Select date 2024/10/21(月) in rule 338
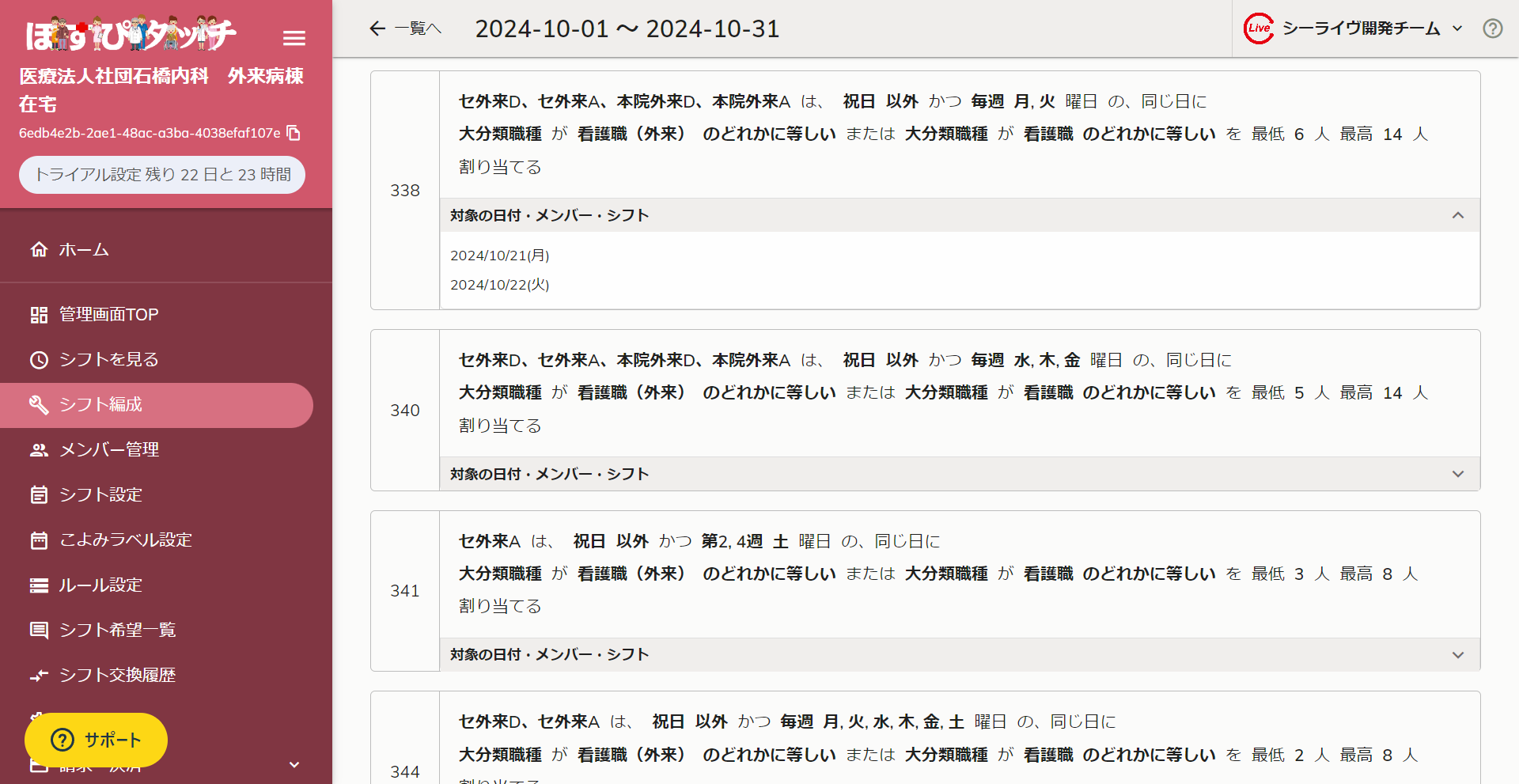This screenshot has height=784, width=1519. click(x=500, y=256)
